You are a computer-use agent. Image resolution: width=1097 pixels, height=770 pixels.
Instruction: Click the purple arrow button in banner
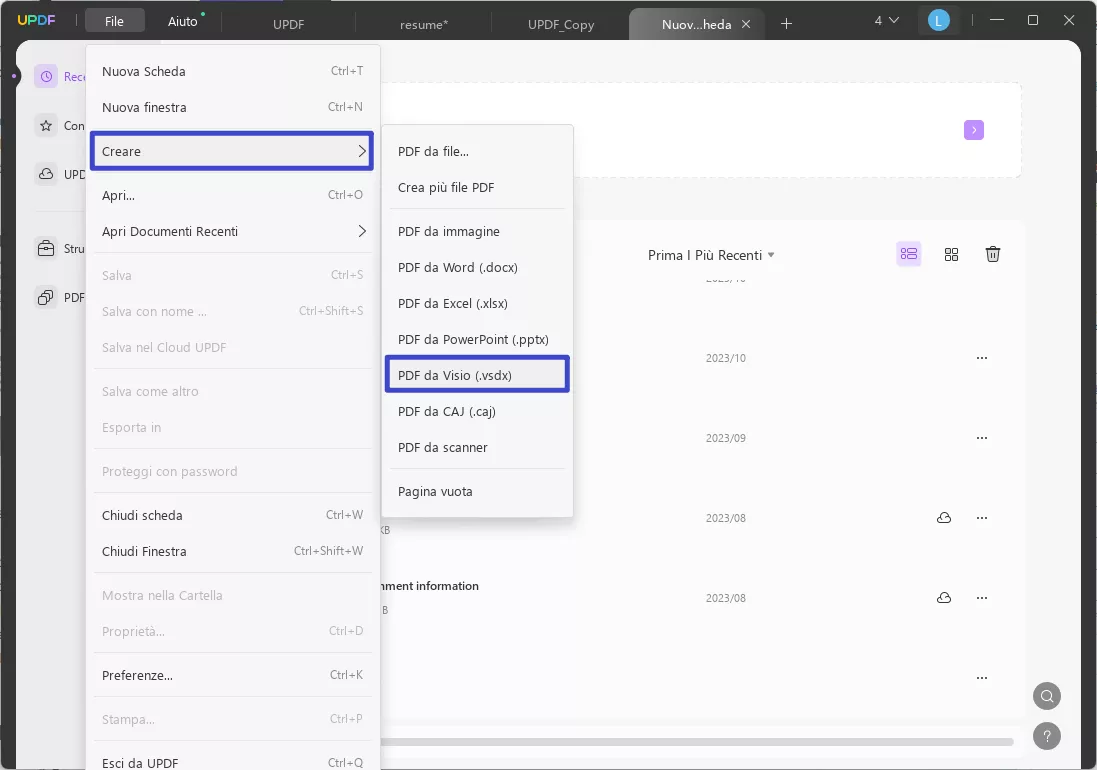(x=973, y=130)
